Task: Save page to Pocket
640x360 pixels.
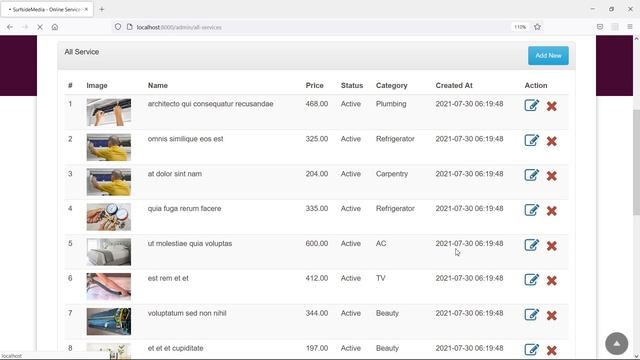Action: 600,27
